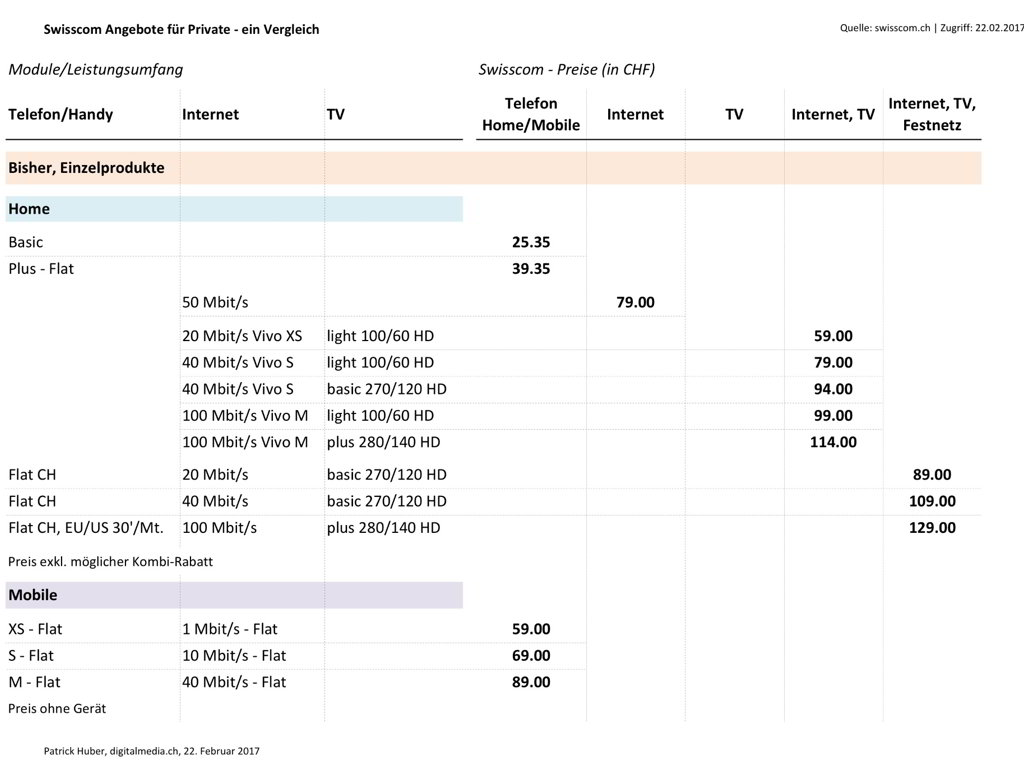Image resolution: width=1024 pixels, height=768 pixels.
Task: Click the price 129.00
Action: [x=932, y=528]
